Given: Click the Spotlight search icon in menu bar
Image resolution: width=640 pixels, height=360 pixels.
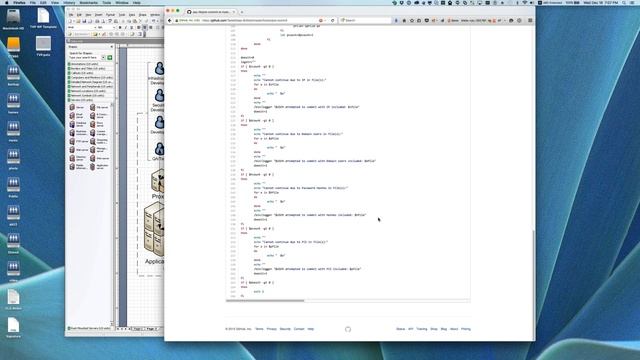Looking at the screenshot, I should coord(625,2).
